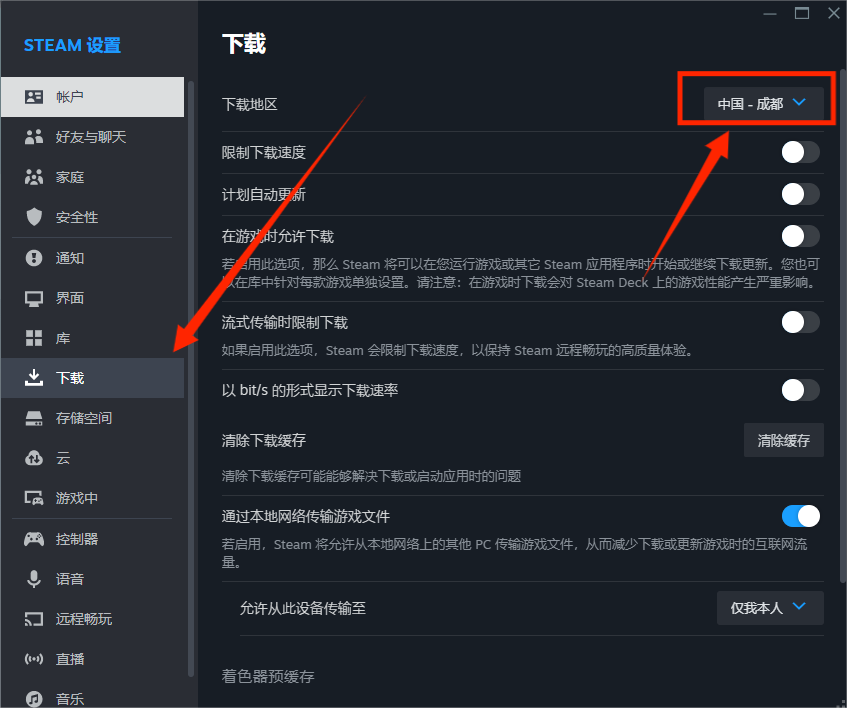Select the 控制器 gamepad icon
The width and height of the screenshot is (847, 708).
pyautogui.click(x=34, y=539)
